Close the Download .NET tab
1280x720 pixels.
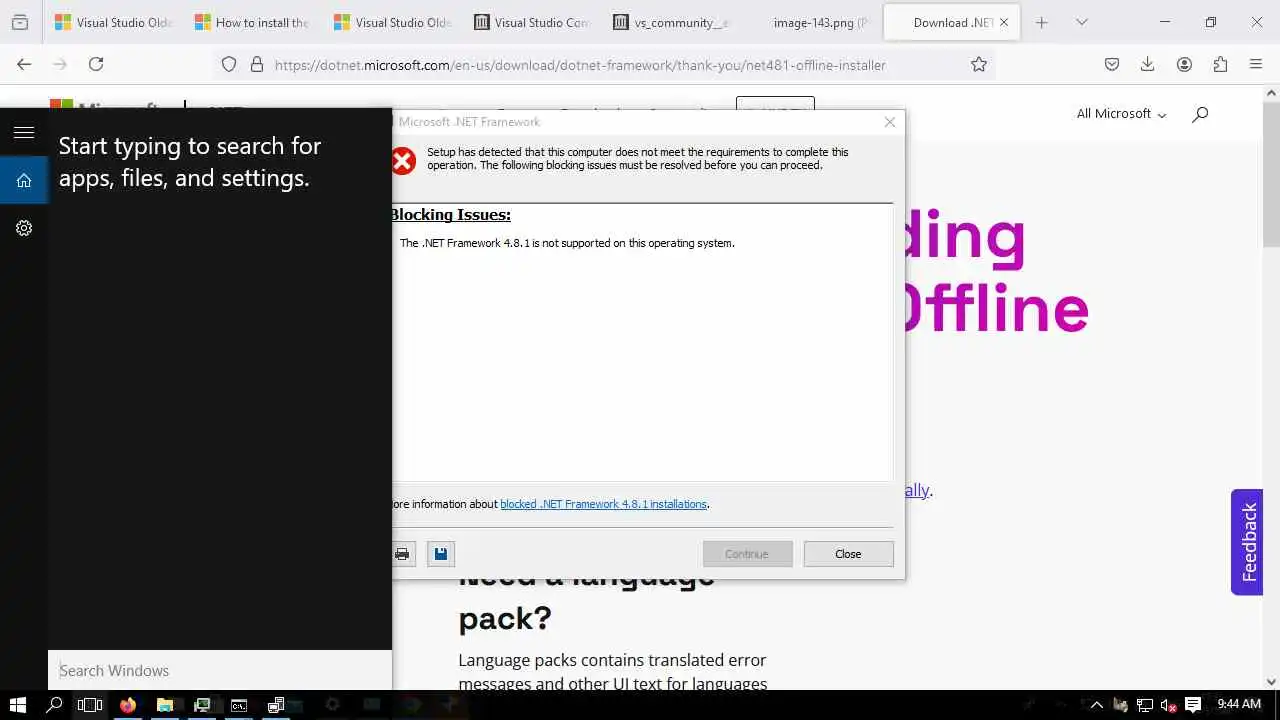[1005, 22]
